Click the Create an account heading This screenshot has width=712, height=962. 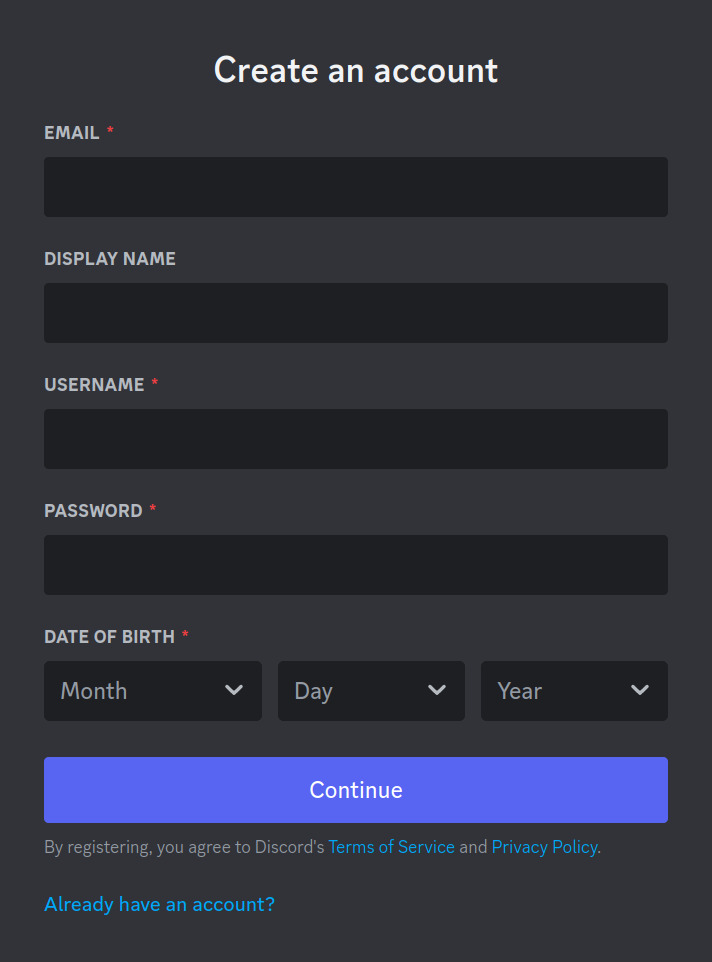pos(356,70)
